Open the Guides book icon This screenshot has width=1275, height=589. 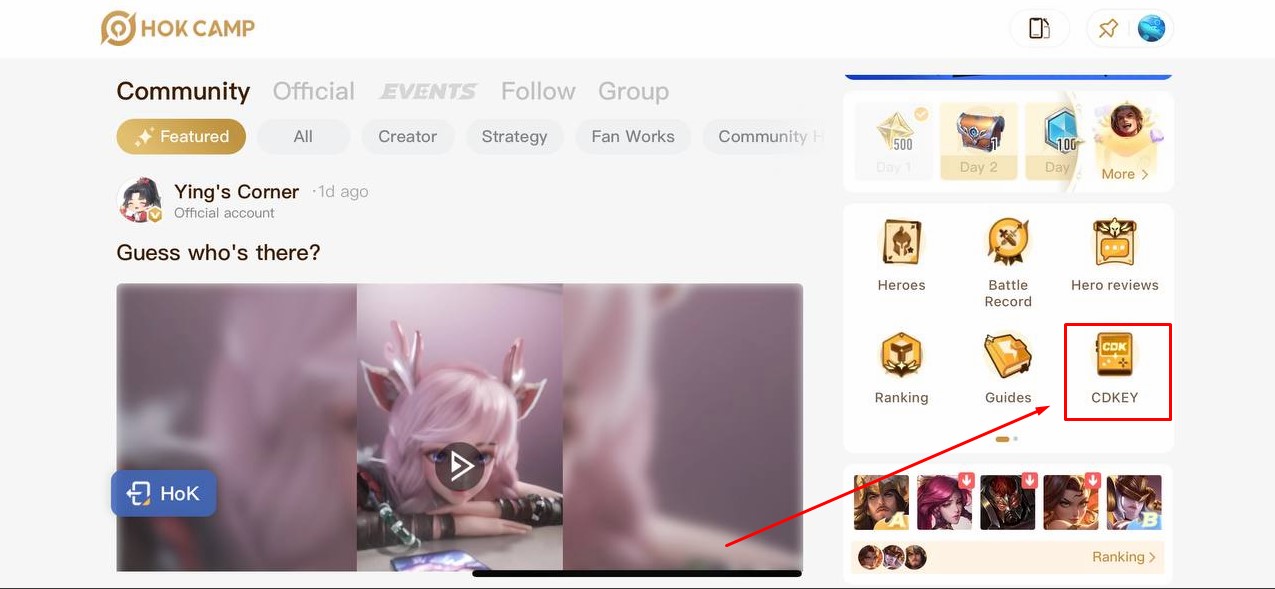click(1007, 356)
